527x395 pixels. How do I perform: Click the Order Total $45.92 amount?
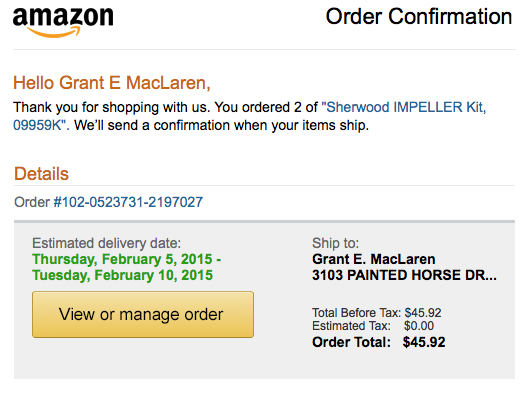pyautogui.click(x=424, y=342)
